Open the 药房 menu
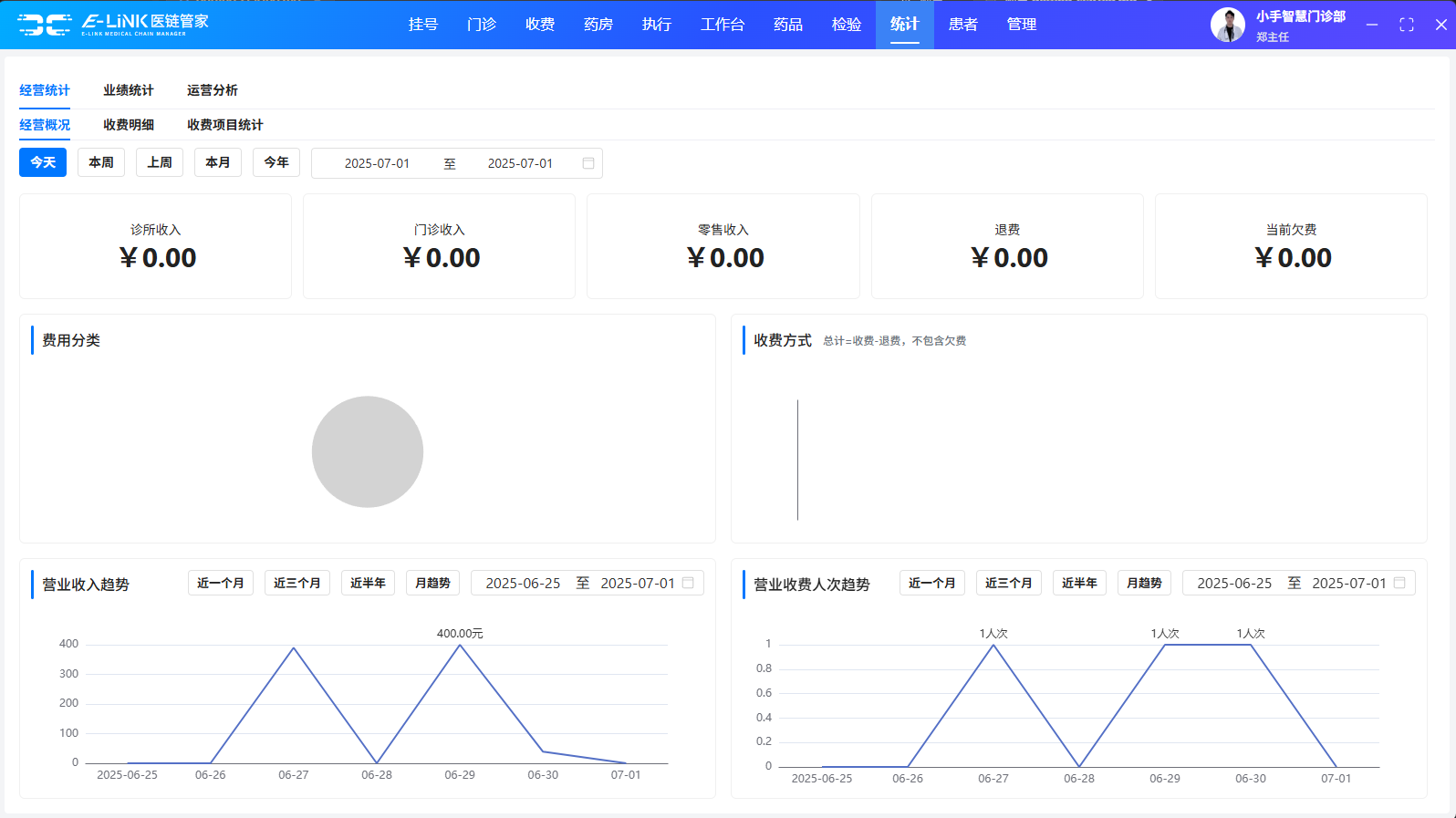Viewport: 1456px width, 818px height. (598, 25)
